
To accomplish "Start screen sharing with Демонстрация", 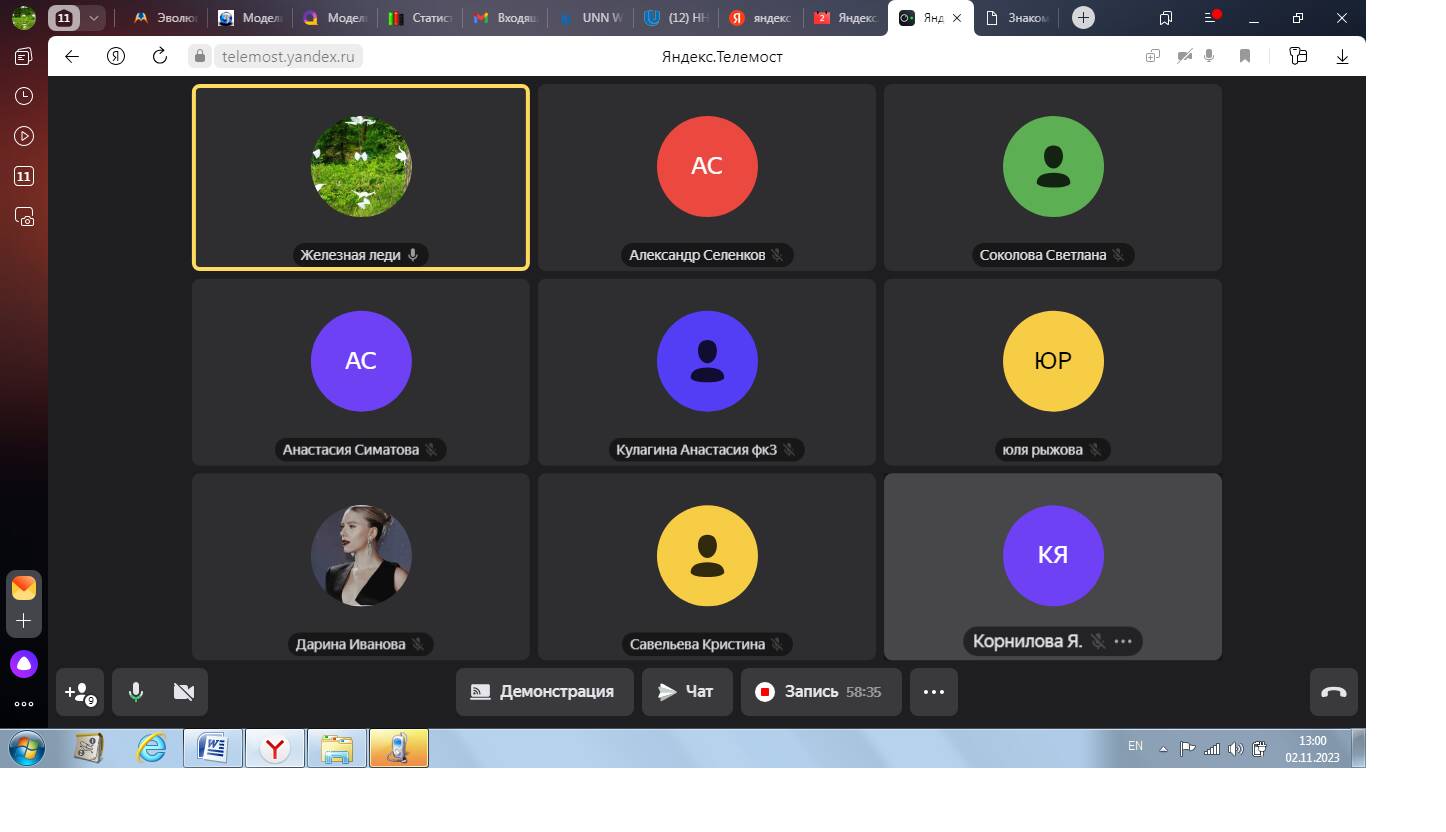I will pyautogui.click(x=545, y=692).
